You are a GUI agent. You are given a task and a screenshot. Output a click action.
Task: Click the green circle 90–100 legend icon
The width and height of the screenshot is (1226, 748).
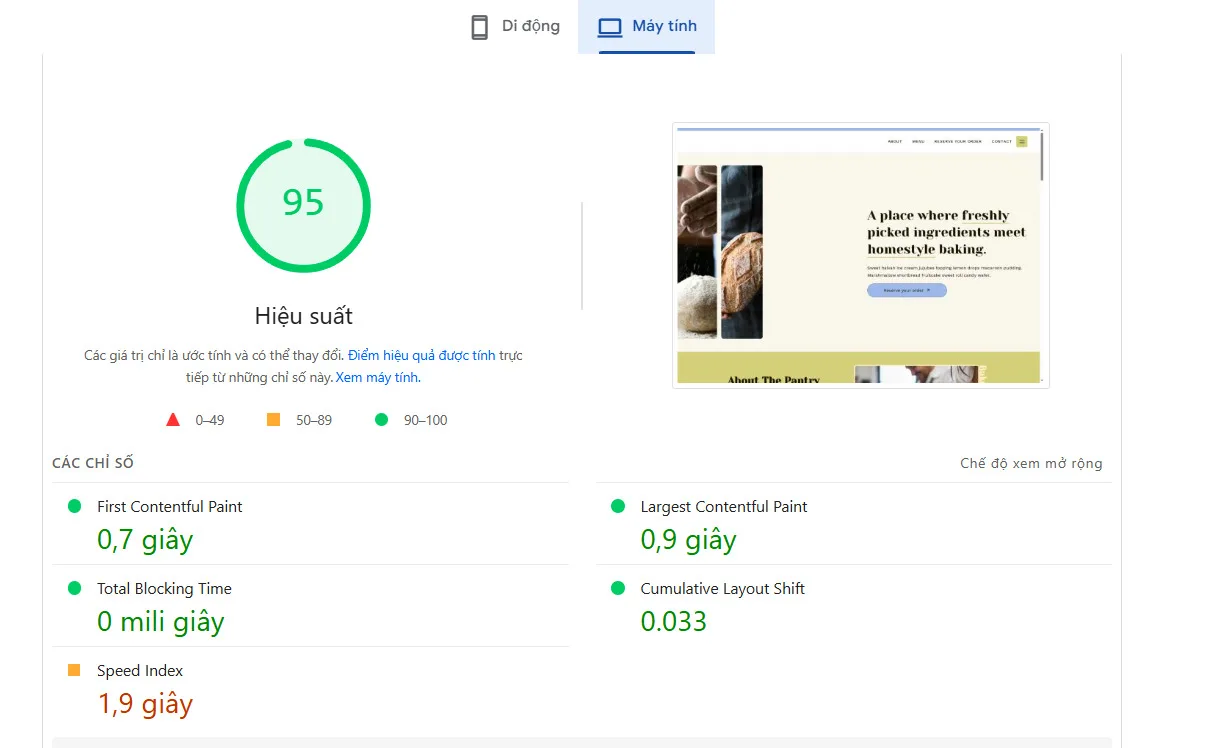381,419
